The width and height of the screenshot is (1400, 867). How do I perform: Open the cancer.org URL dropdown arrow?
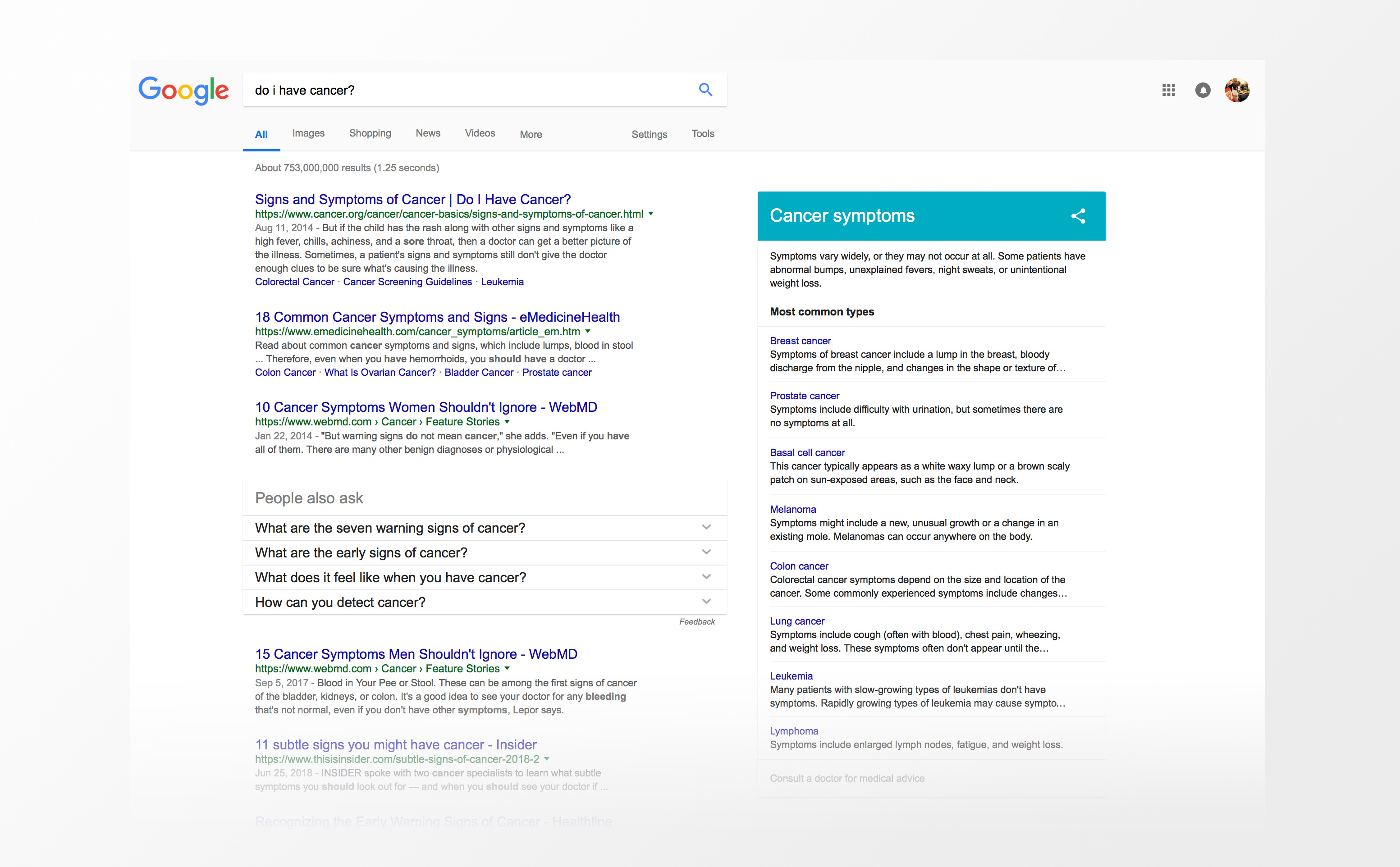tap(651, 214)
